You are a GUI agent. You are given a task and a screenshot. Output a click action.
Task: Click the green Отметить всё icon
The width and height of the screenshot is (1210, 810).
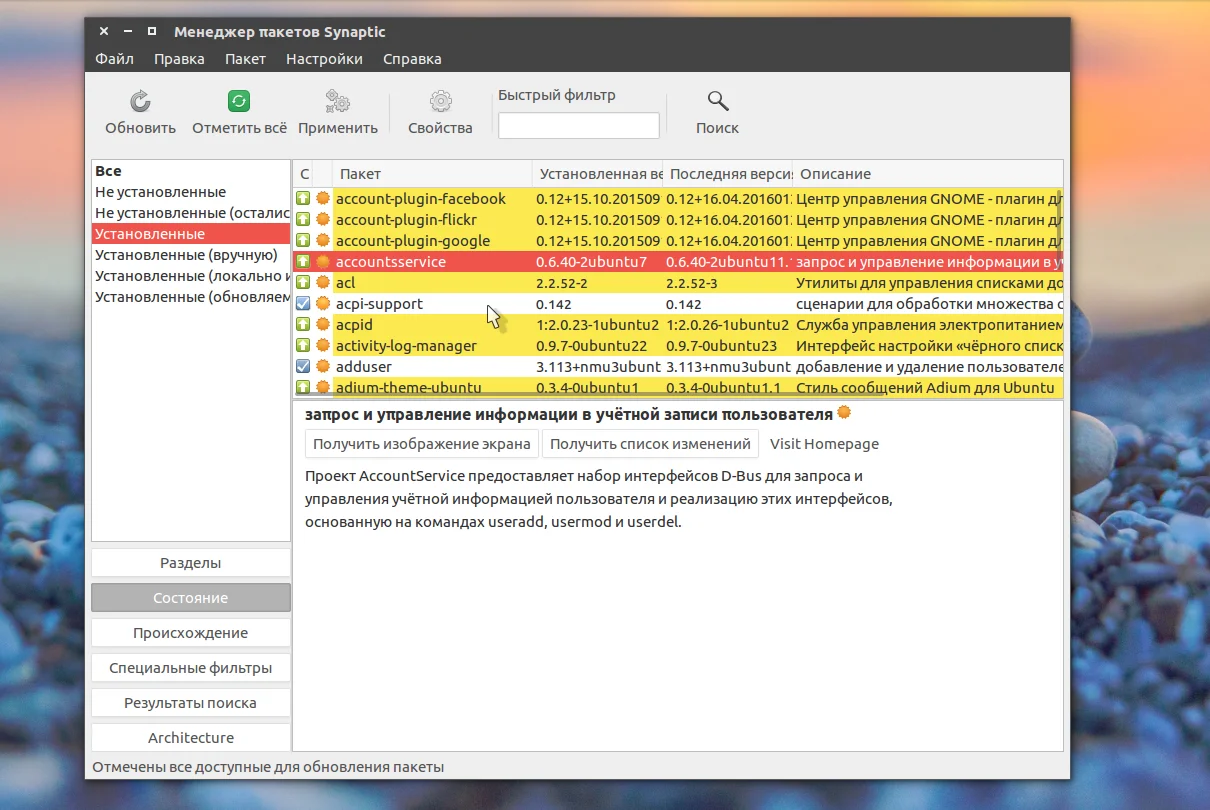pos(239,101)
